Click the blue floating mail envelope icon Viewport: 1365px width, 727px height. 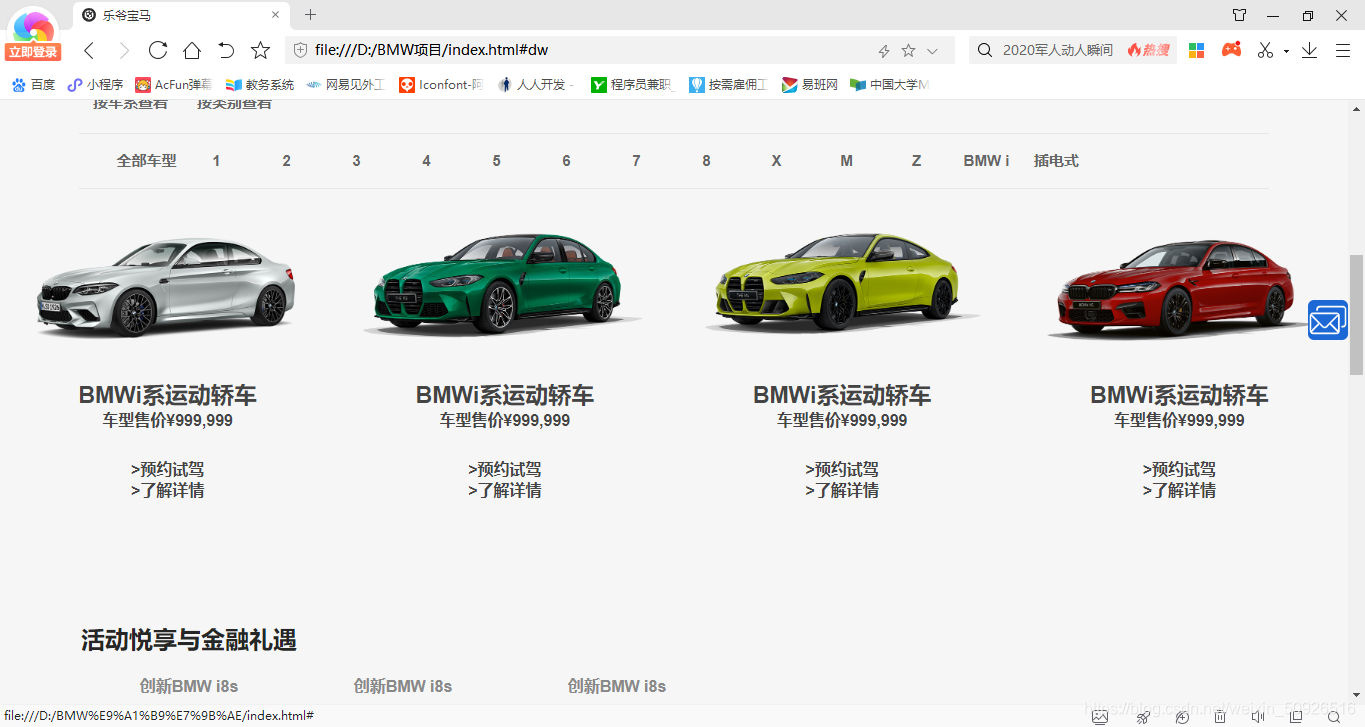tap(1328, 320)
